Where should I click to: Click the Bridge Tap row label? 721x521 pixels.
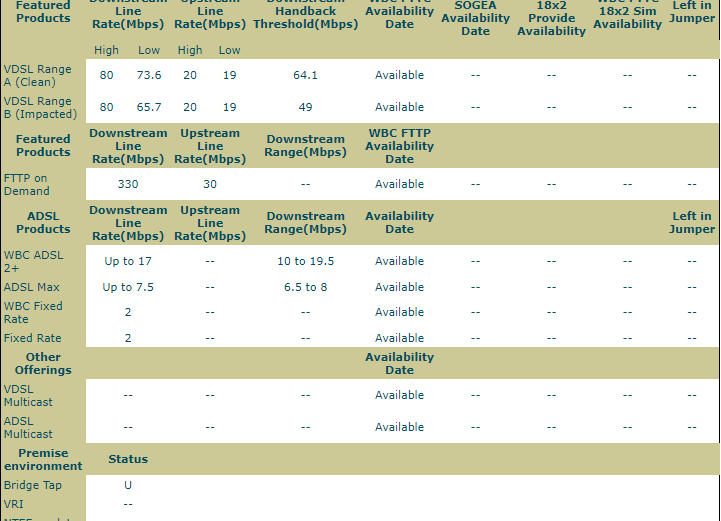coord(33,485)
